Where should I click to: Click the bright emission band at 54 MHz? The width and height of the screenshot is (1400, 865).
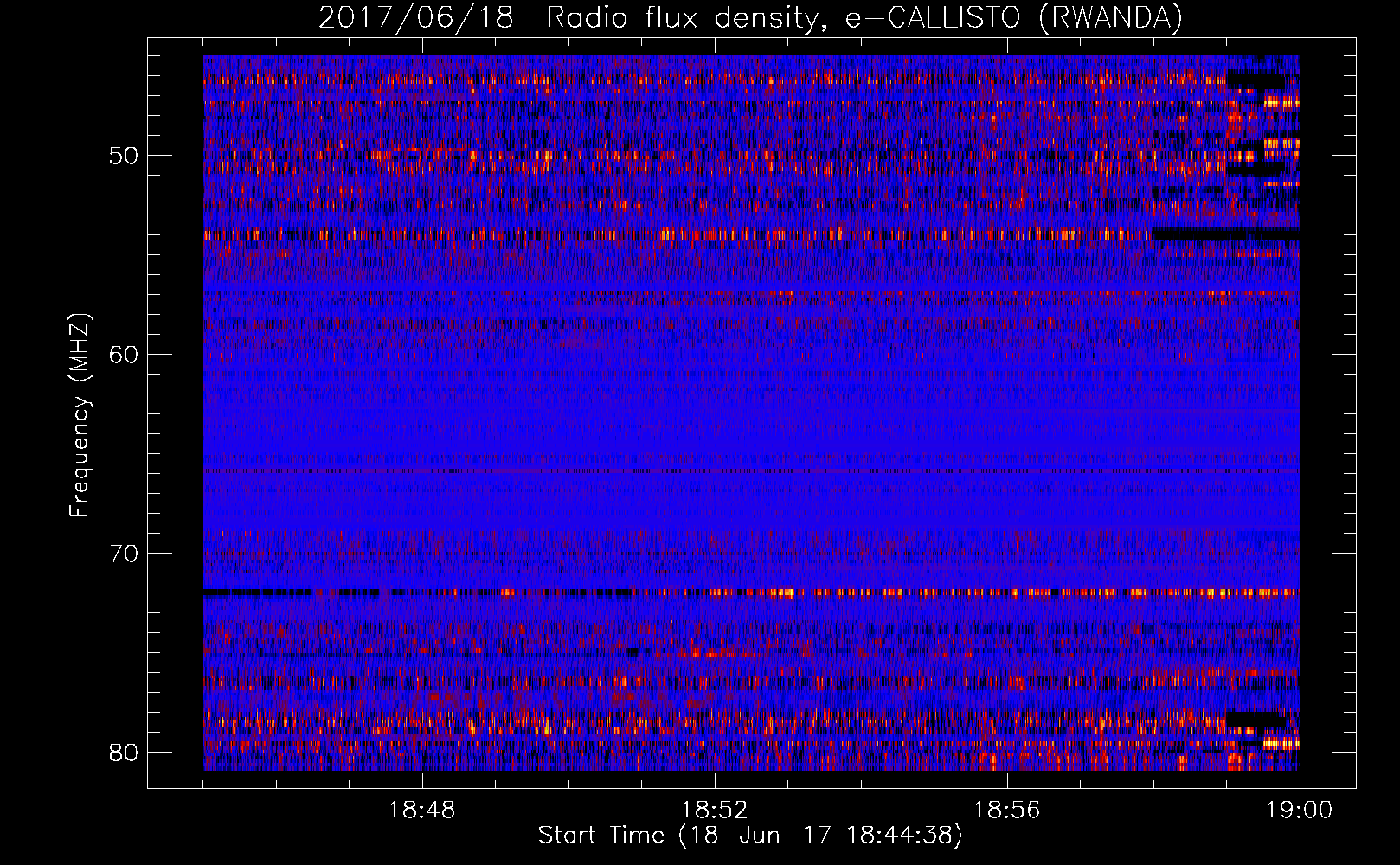pos(751,234)
